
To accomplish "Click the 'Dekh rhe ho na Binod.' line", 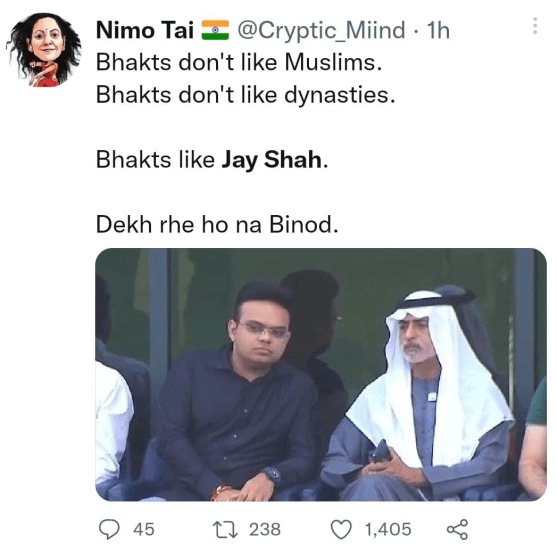I will [x=217, y=225].
